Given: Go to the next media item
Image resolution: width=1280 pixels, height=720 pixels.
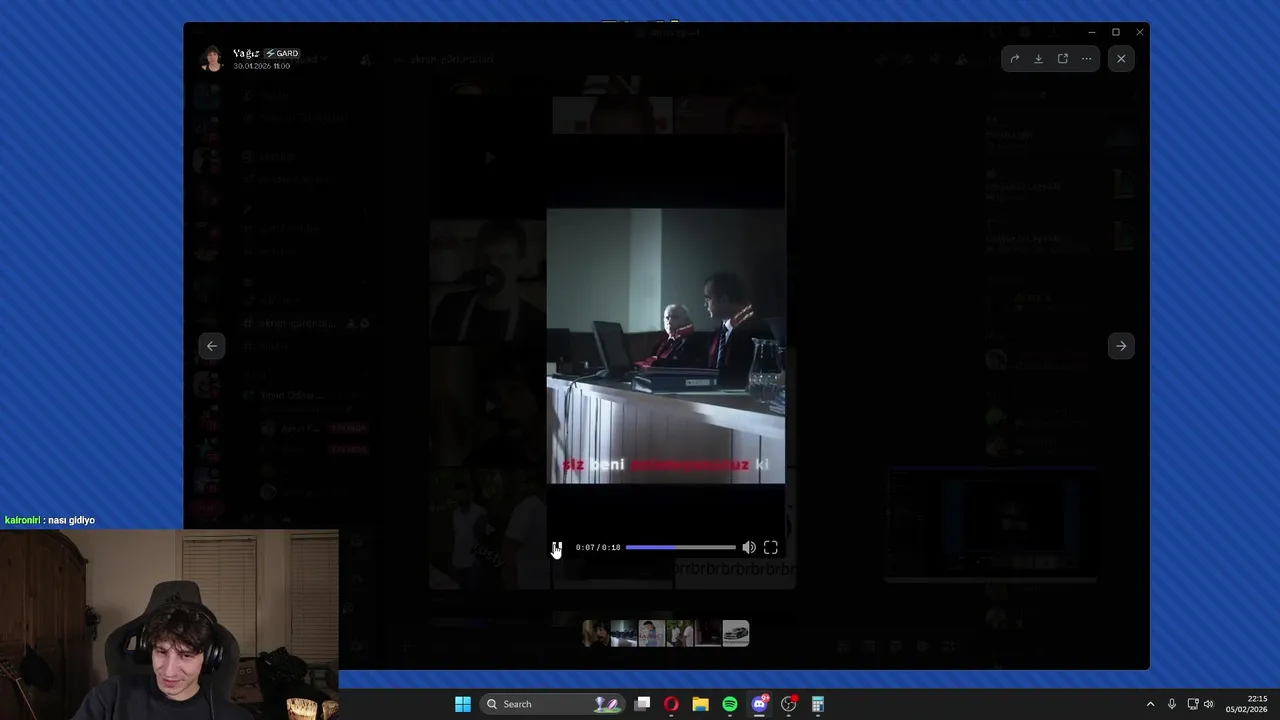Looking at the screenshot, I should (1121, 346).
